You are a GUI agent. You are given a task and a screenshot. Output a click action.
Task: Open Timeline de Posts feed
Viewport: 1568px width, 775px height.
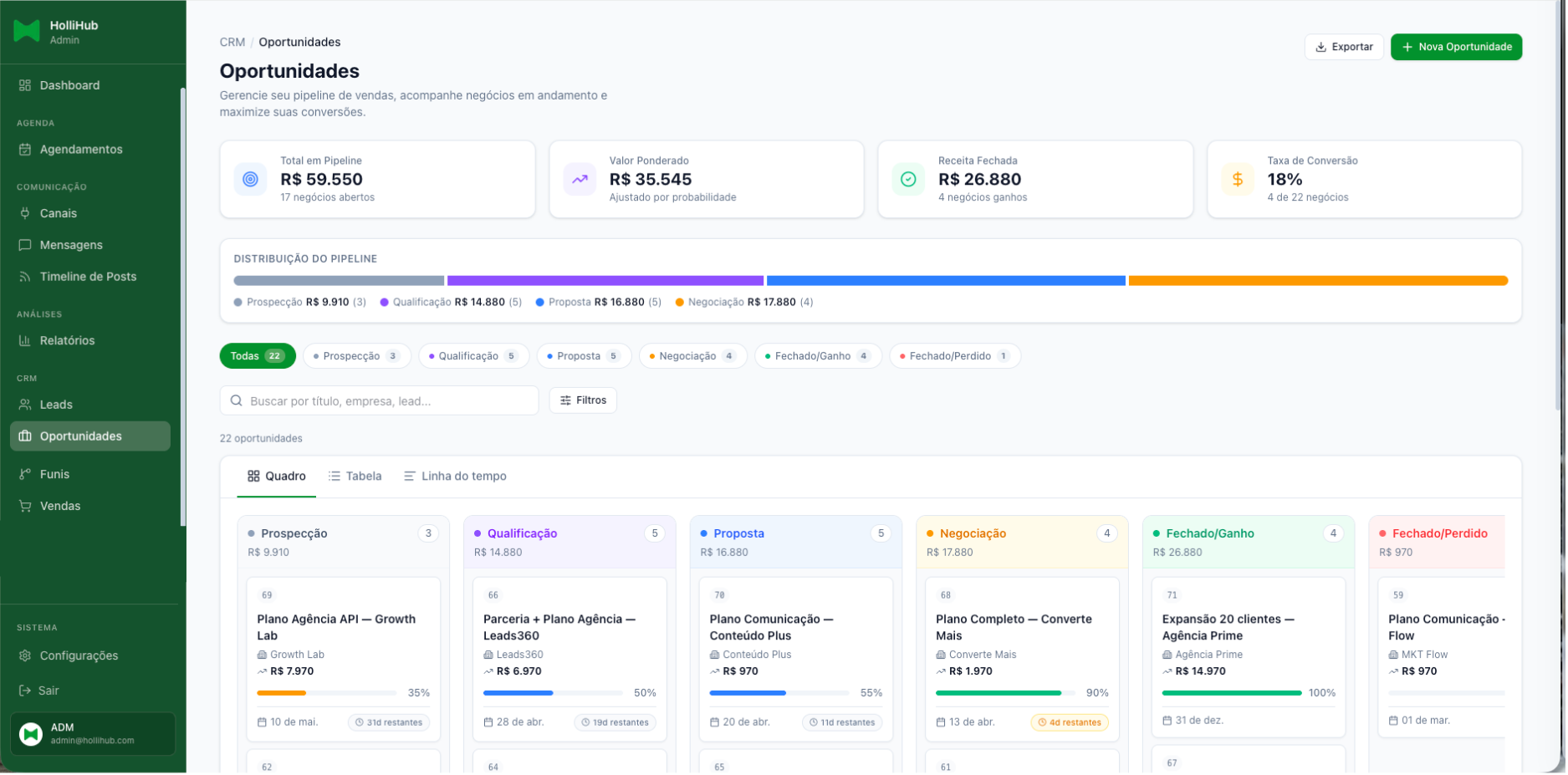coord(88,277)
